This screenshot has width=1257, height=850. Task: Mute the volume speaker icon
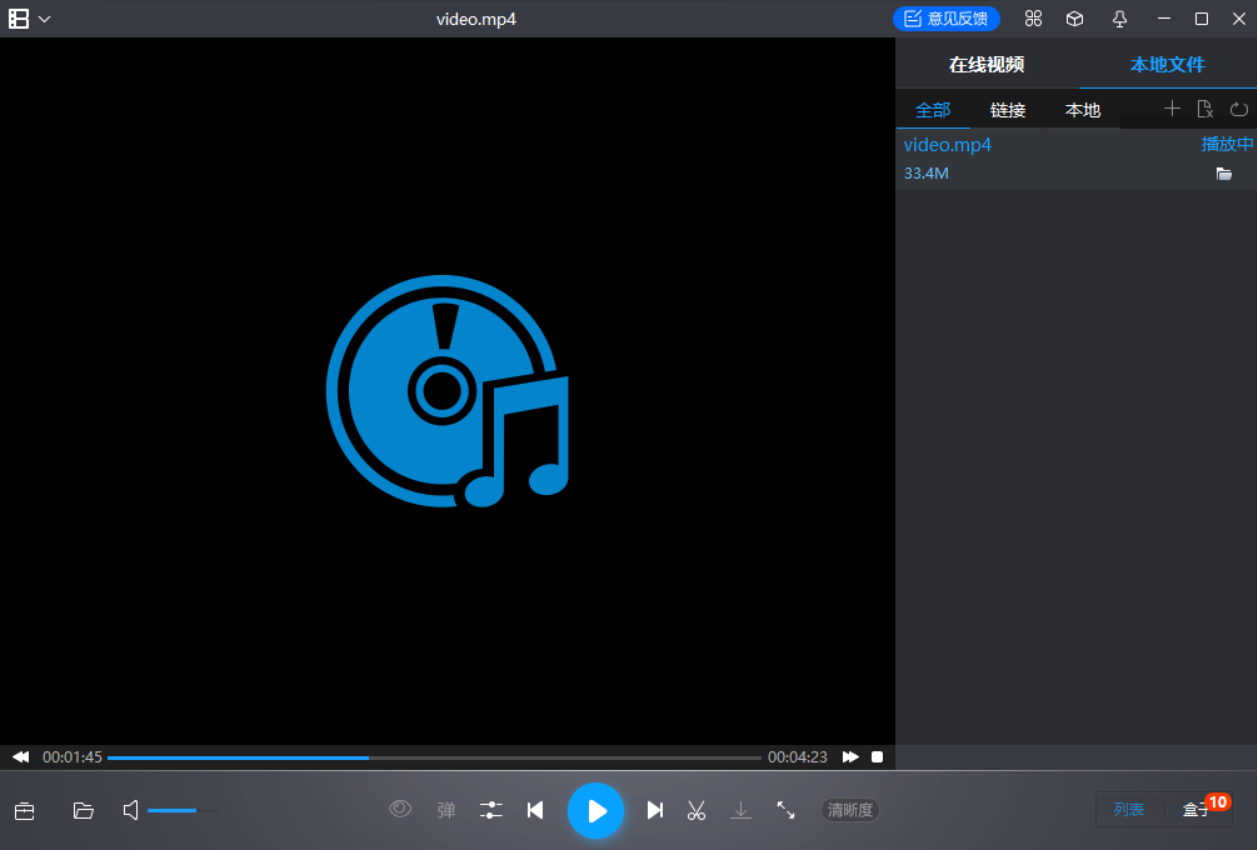129,810
